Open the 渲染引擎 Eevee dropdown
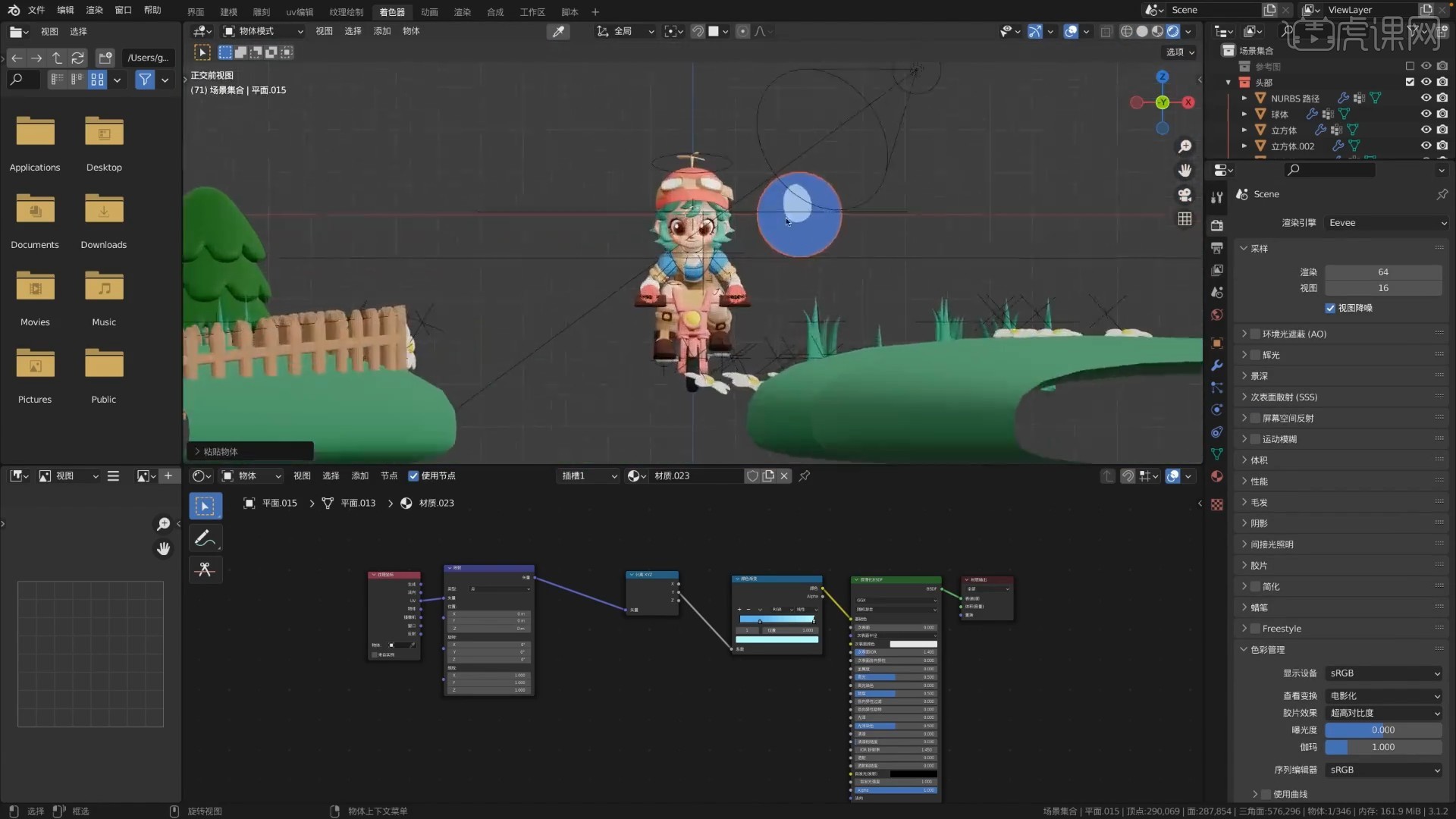 pyautogui.click(x=1385, y=223)
